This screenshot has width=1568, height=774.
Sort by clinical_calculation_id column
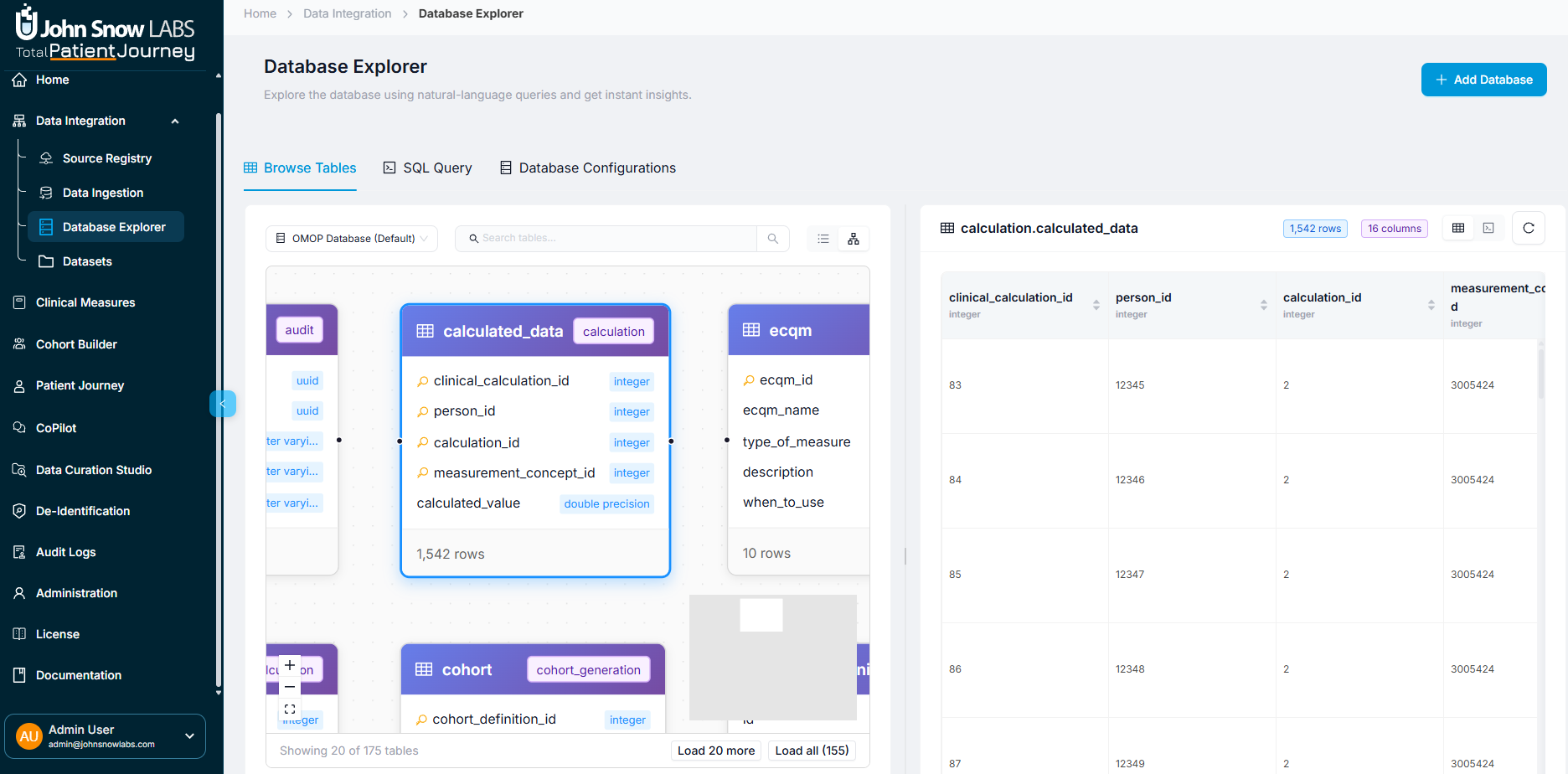tap(1096, 305)
